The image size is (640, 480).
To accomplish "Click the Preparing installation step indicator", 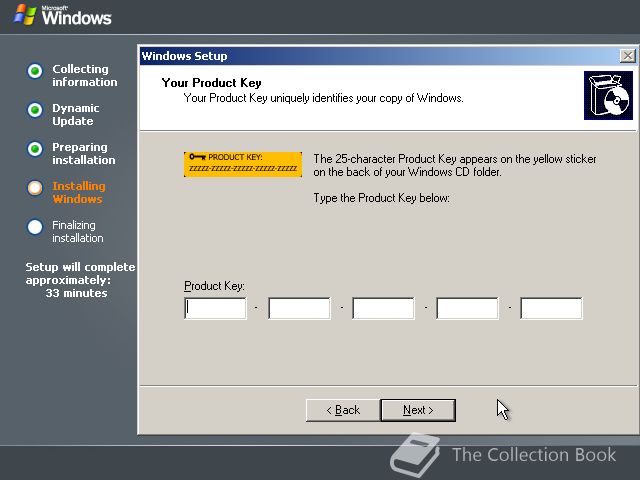I will pyautogui.click(x=35, y=149).
